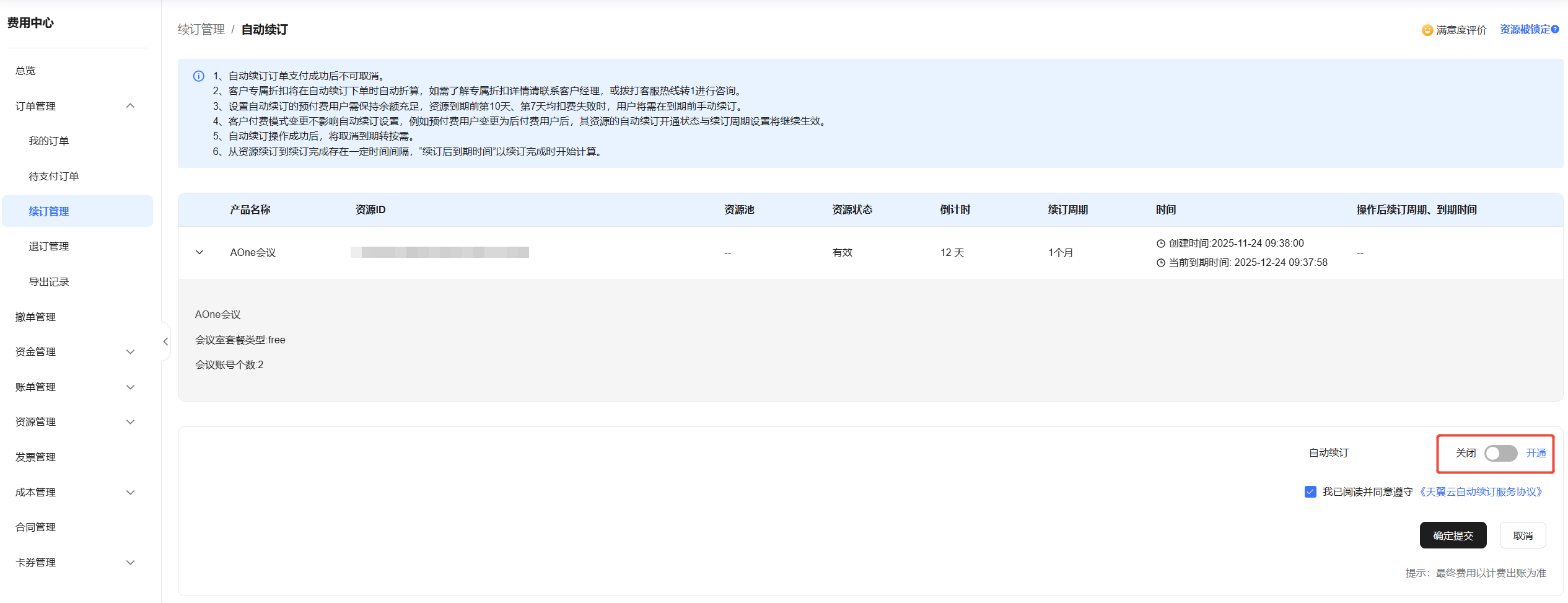Collapse the left sidebar with arrow handle

click(x=165, y=341)
